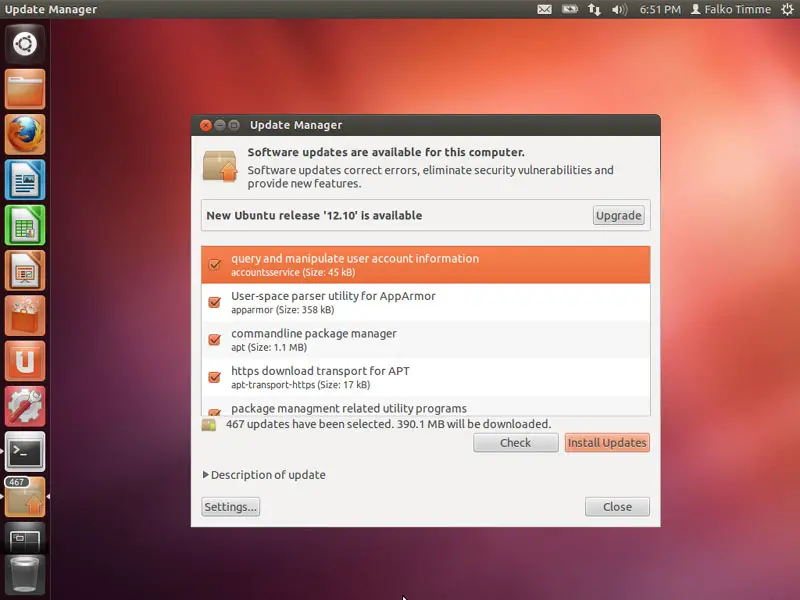Open the sound volume indicator
Viewport: 800px width, 600px height.
point(619,9)
